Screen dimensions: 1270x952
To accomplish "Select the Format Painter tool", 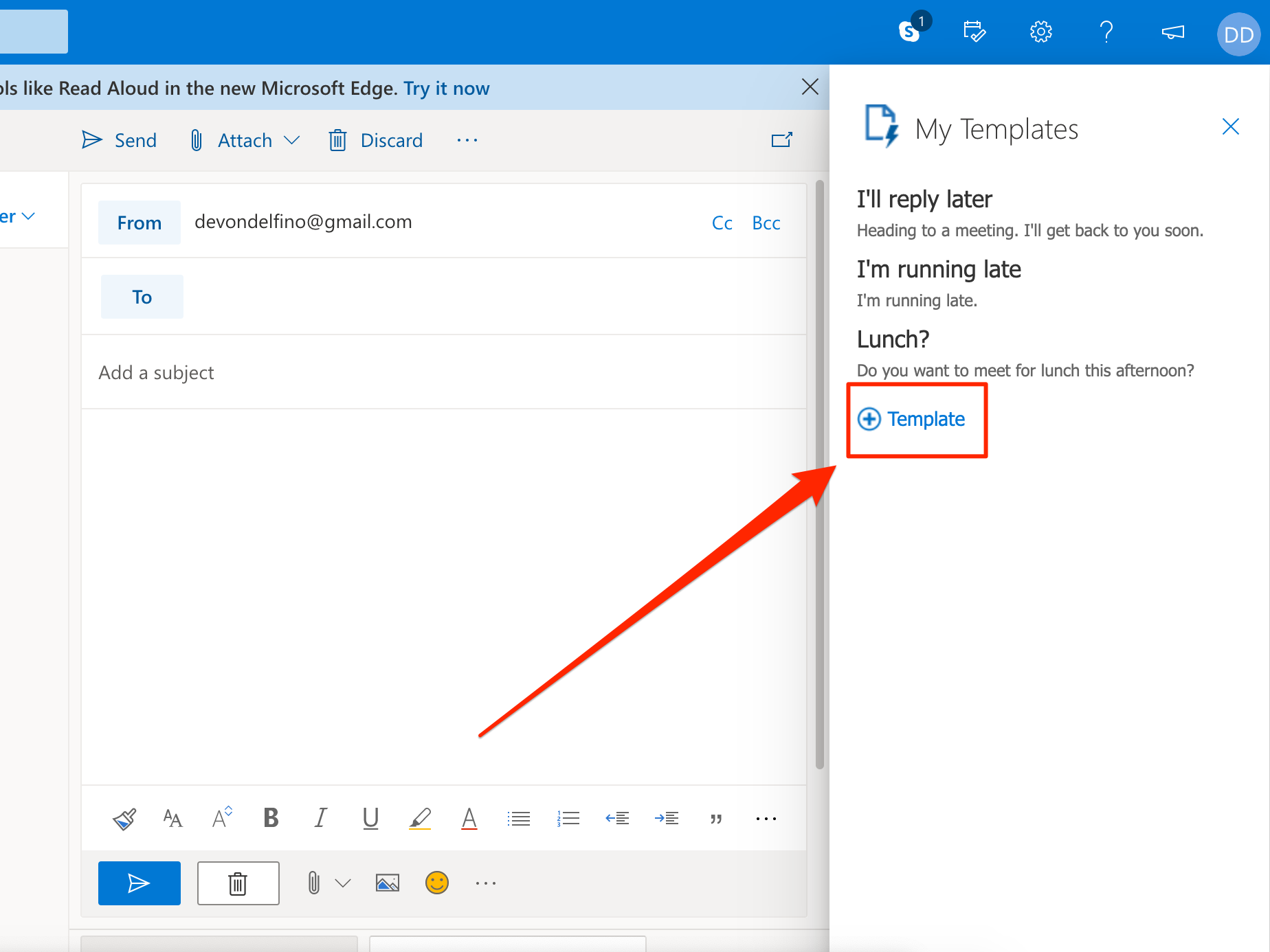I will coord(124,818).
